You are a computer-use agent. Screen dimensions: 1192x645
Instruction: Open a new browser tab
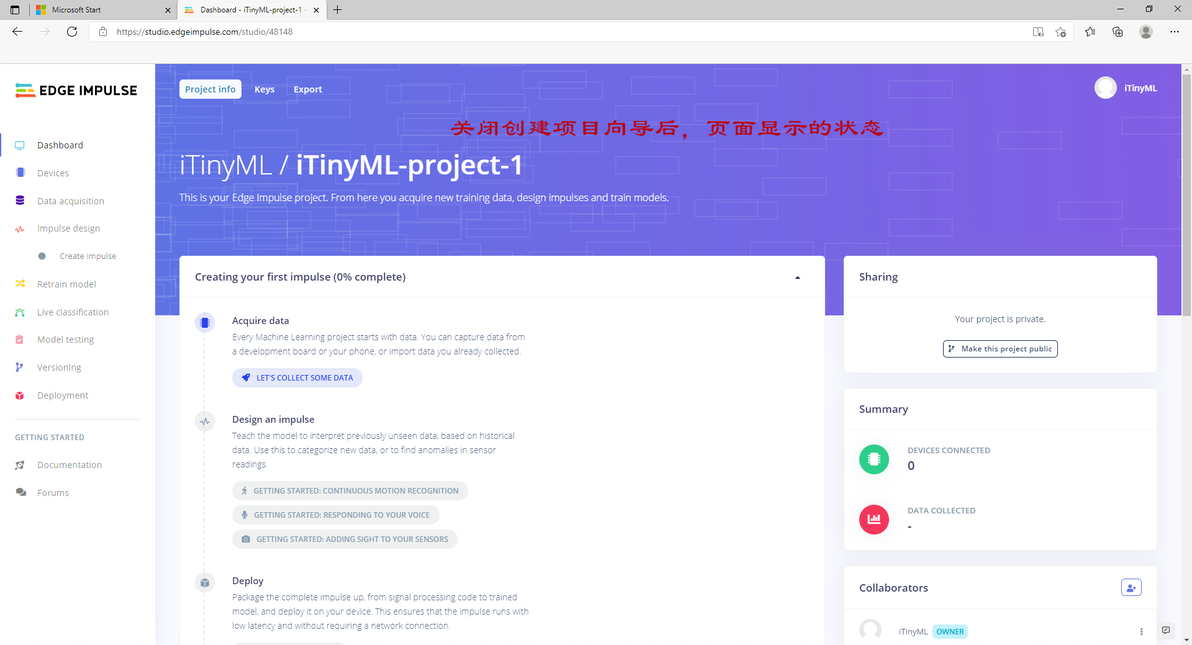point(338,10)
